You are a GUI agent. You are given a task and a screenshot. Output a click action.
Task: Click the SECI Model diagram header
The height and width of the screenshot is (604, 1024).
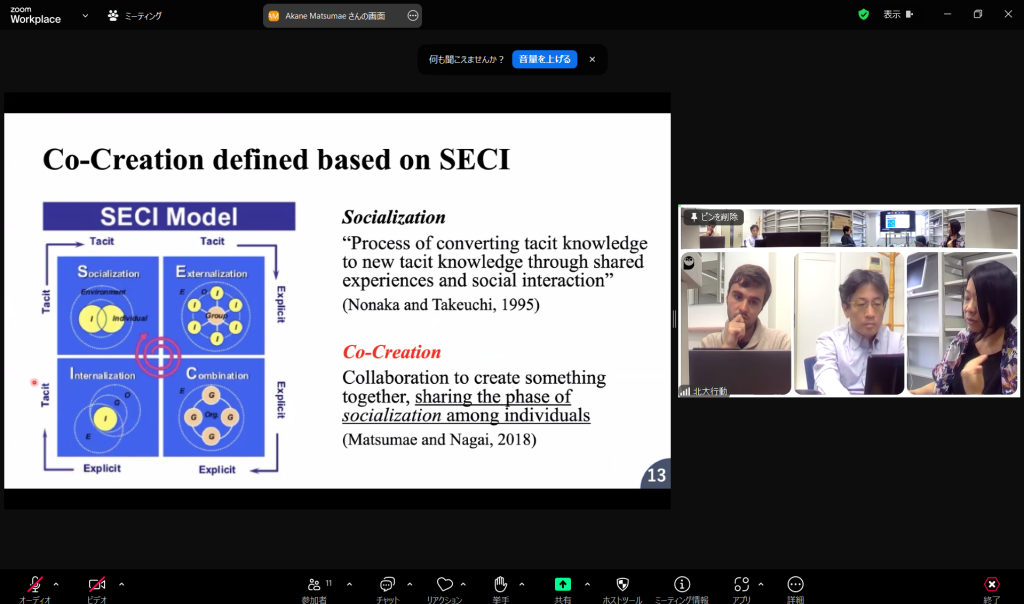click(x=169, y=216)
